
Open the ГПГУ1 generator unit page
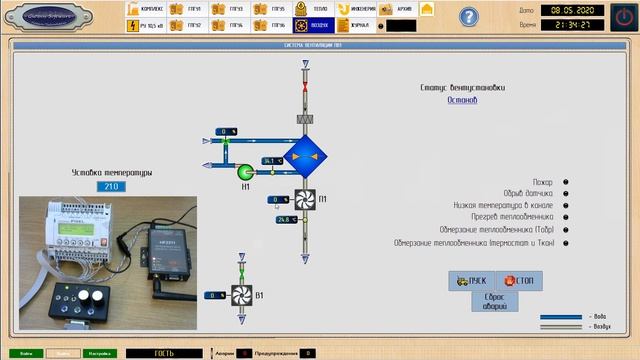point(188,9)
